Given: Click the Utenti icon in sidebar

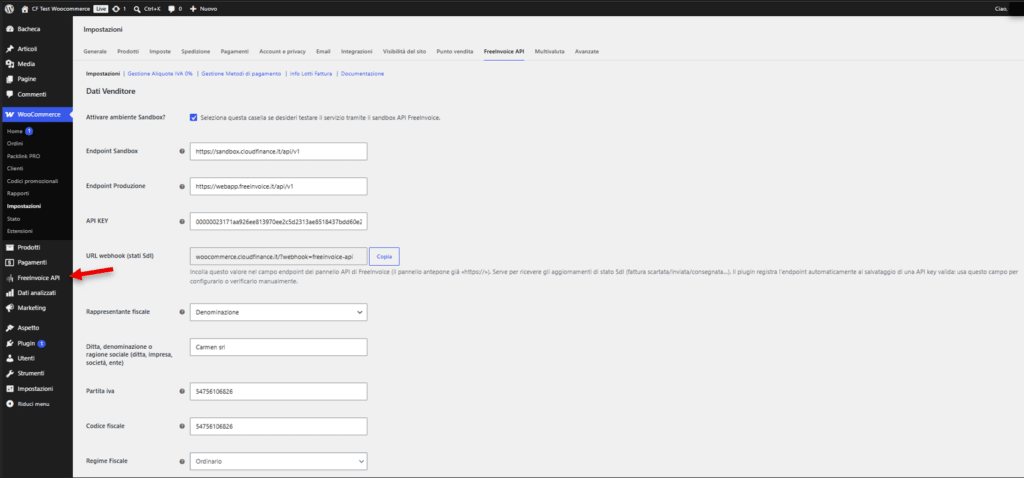Looking at the screenshot, I should click(10, 358).
